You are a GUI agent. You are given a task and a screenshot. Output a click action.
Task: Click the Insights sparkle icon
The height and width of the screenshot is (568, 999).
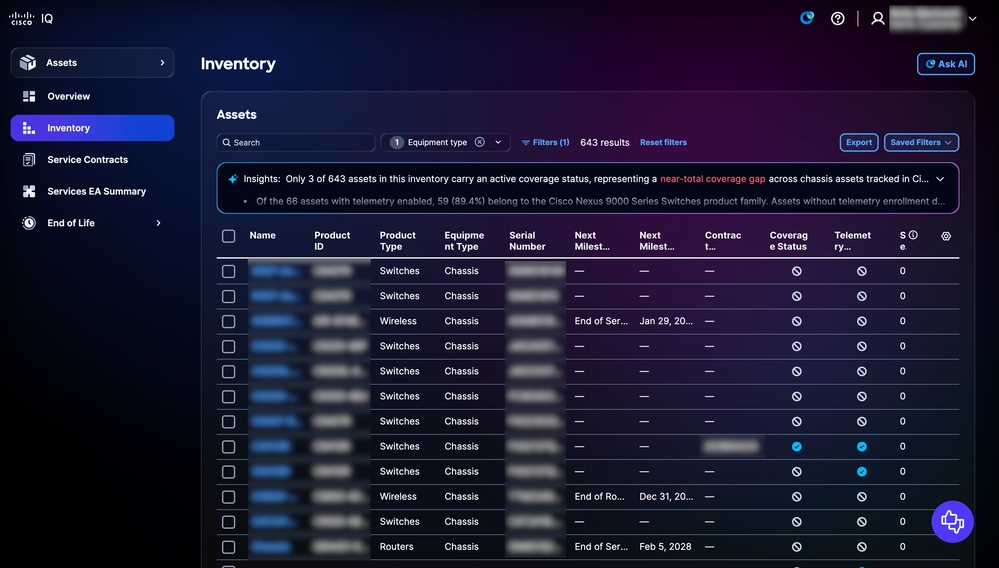[233, 179]
